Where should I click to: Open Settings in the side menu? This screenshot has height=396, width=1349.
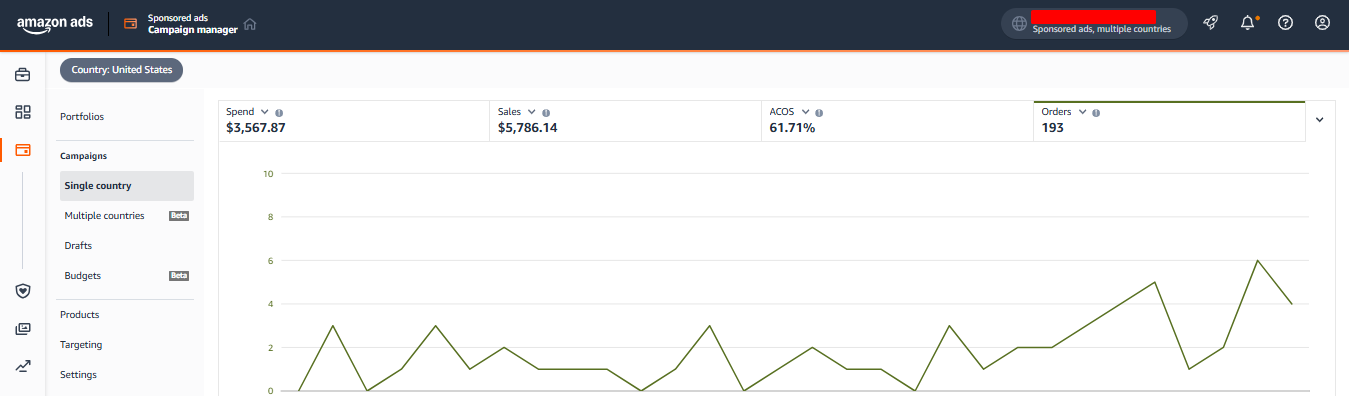coord(78,375)
